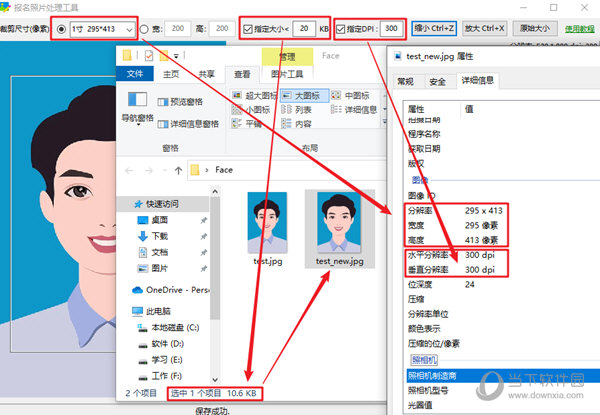Toggle the 预览窗格 option

point(180,102)
